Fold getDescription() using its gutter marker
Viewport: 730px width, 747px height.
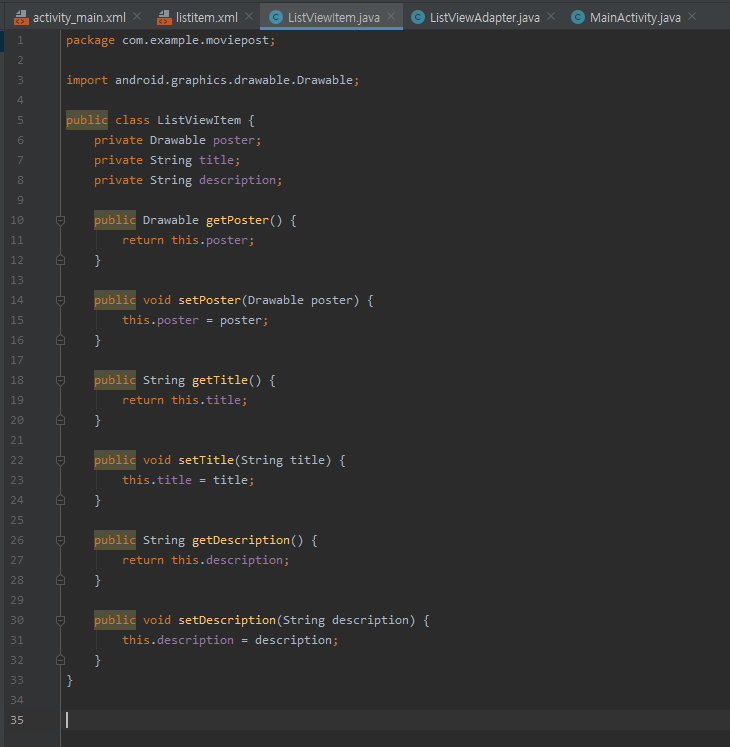pos(60,540)
